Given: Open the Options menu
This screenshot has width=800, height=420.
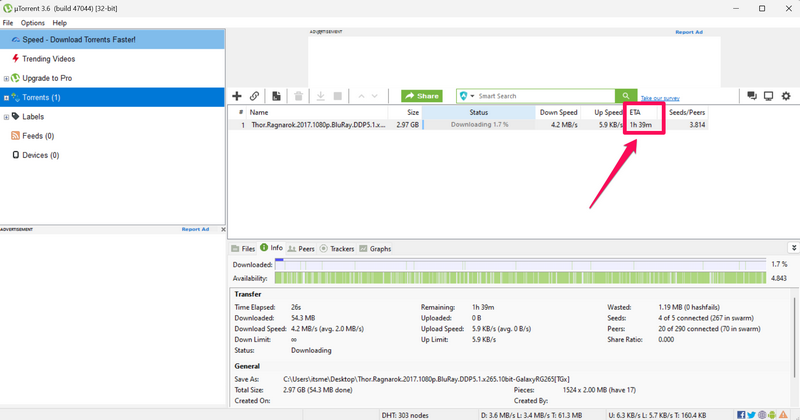Looking at the screenshot, I should (x=33, y=22).
